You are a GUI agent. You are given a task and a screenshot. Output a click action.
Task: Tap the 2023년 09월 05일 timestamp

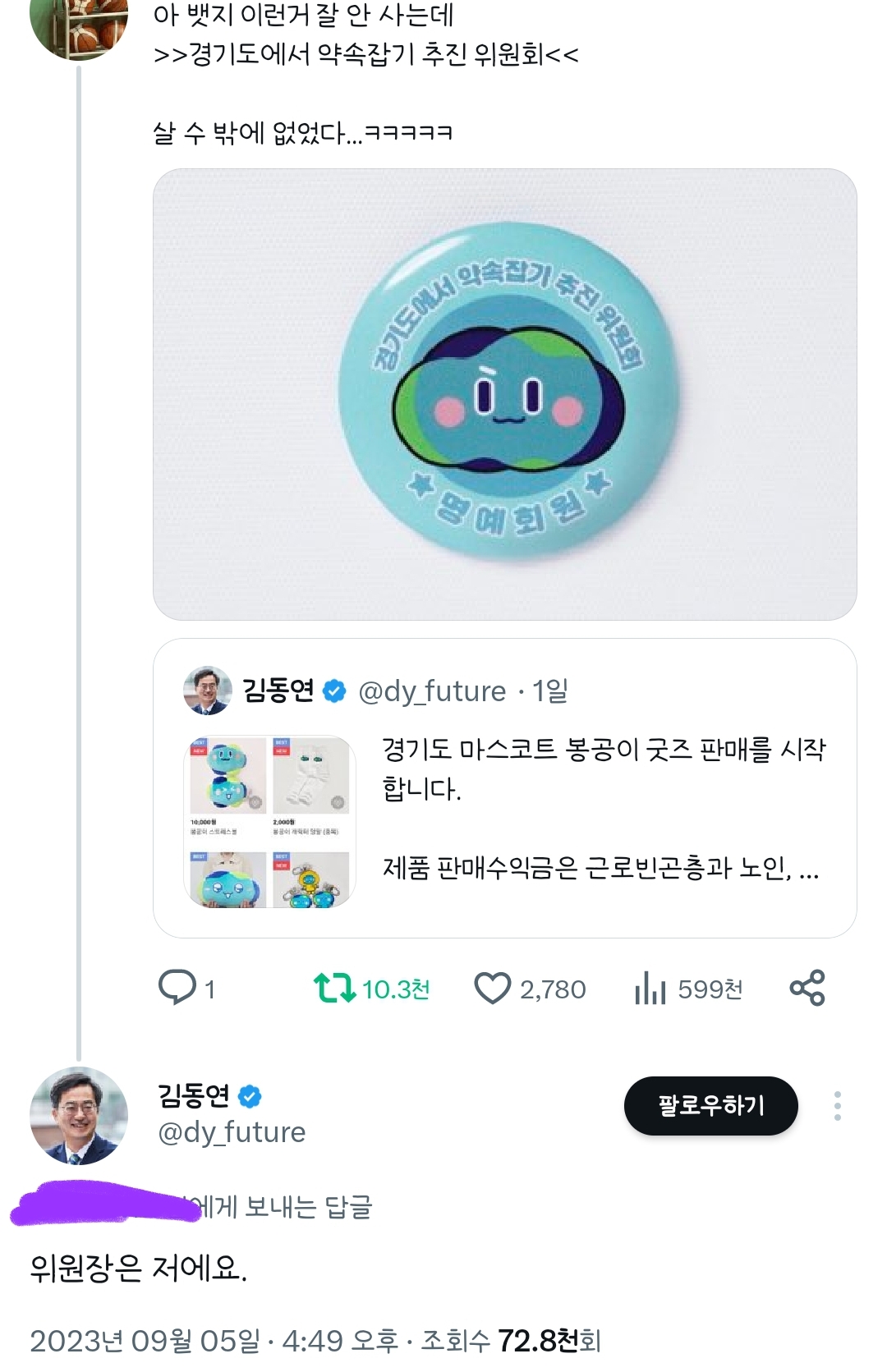click(145, 1341)
